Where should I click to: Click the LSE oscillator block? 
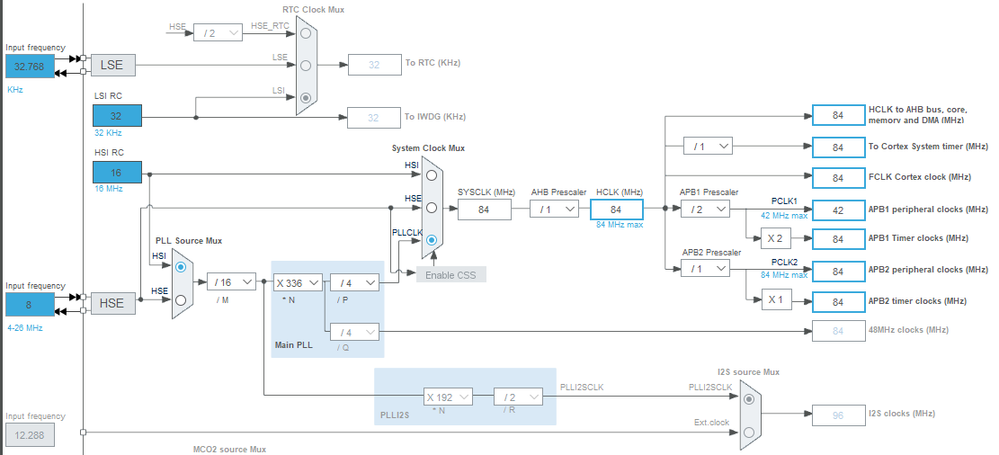click(x=113, y=64)
